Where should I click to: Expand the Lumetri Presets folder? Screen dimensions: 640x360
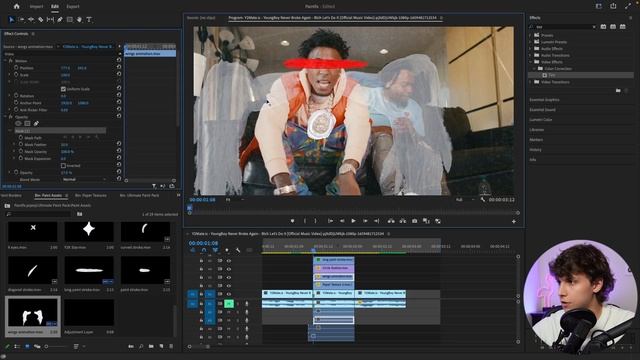click(x=531, y=42)
